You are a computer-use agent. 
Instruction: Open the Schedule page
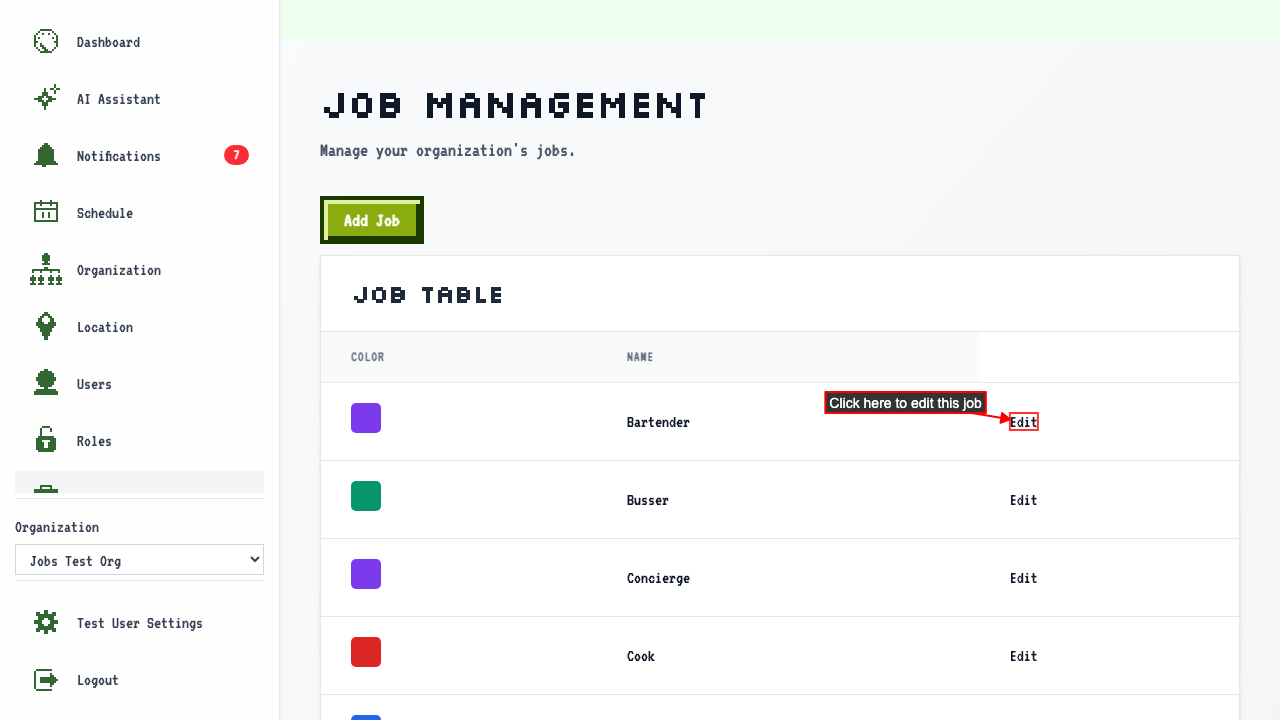coord(140,213)
